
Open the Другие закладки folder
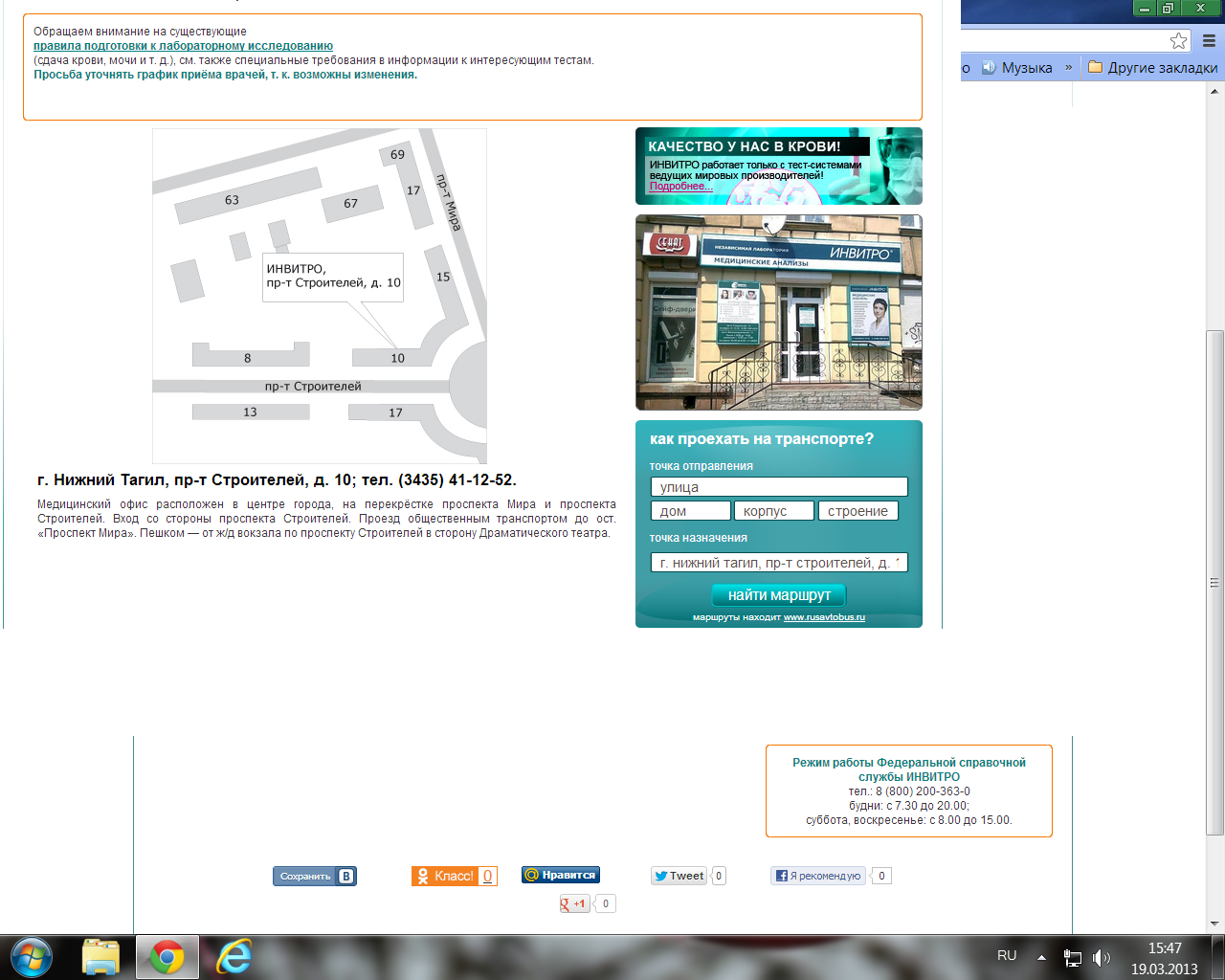point(1153,68)
